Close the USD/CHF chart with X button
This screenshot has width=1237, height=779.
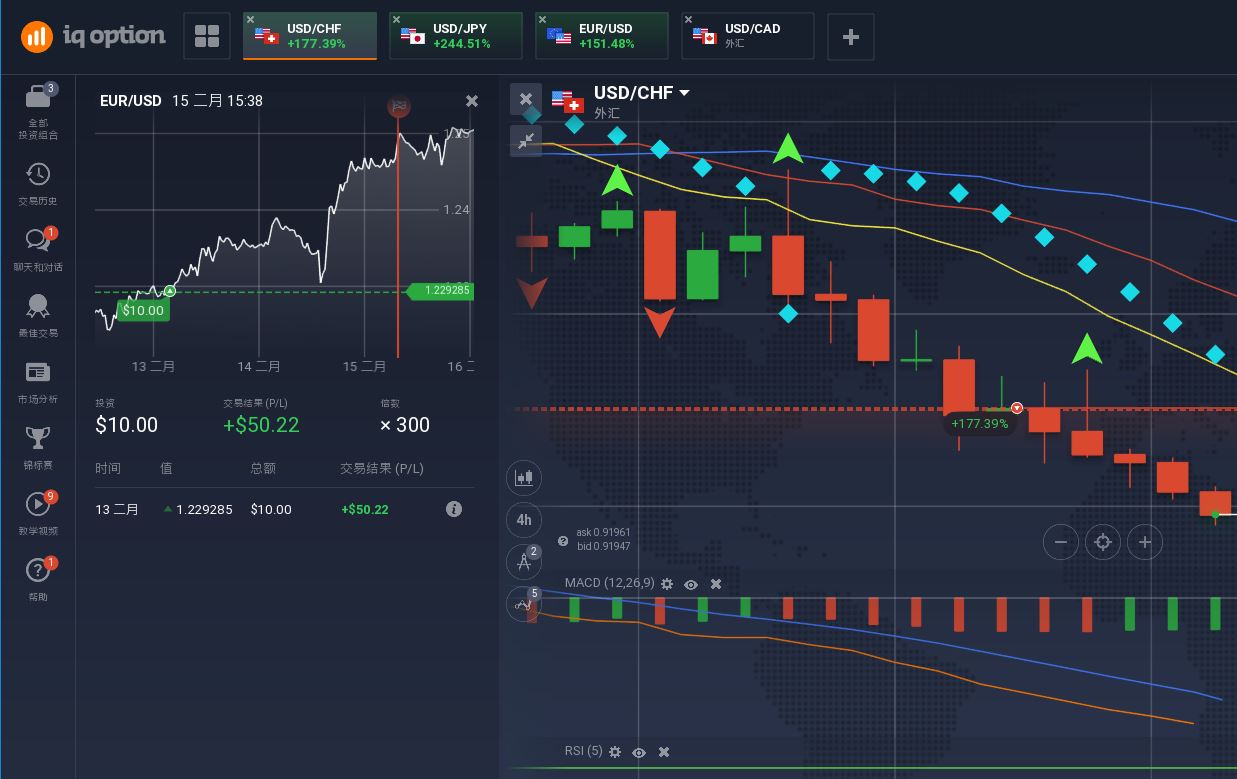(x=526, y=99)
